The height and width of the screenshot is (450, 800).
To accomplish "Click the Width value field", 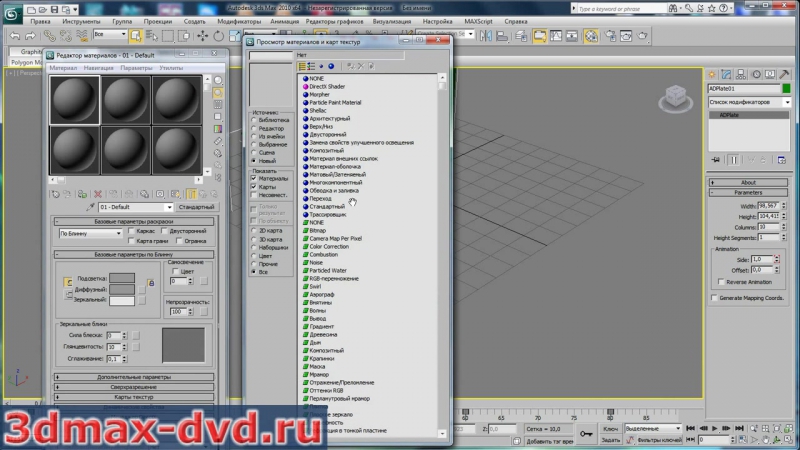I will pyautogui.click(x=768, y=206).
